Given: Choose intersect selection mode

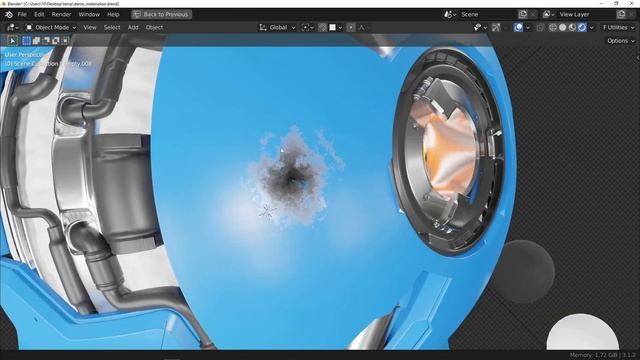Looking at the screenshot, I should [x=65, y=40].
